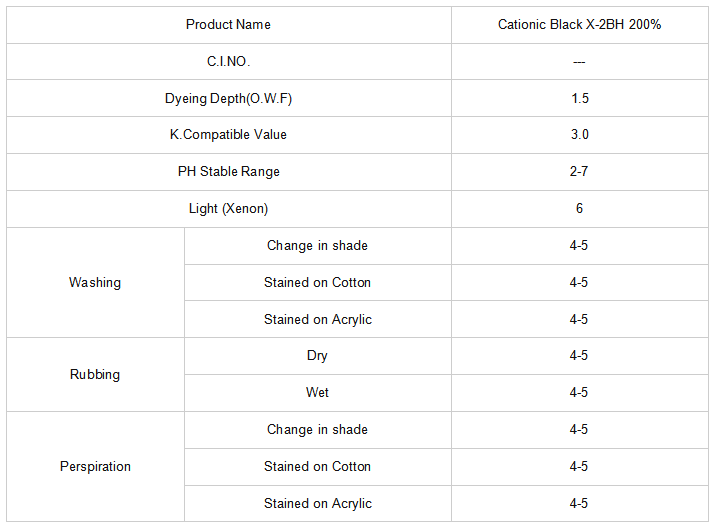Click the 3.0 compatible value cell

tap(579, 135)
